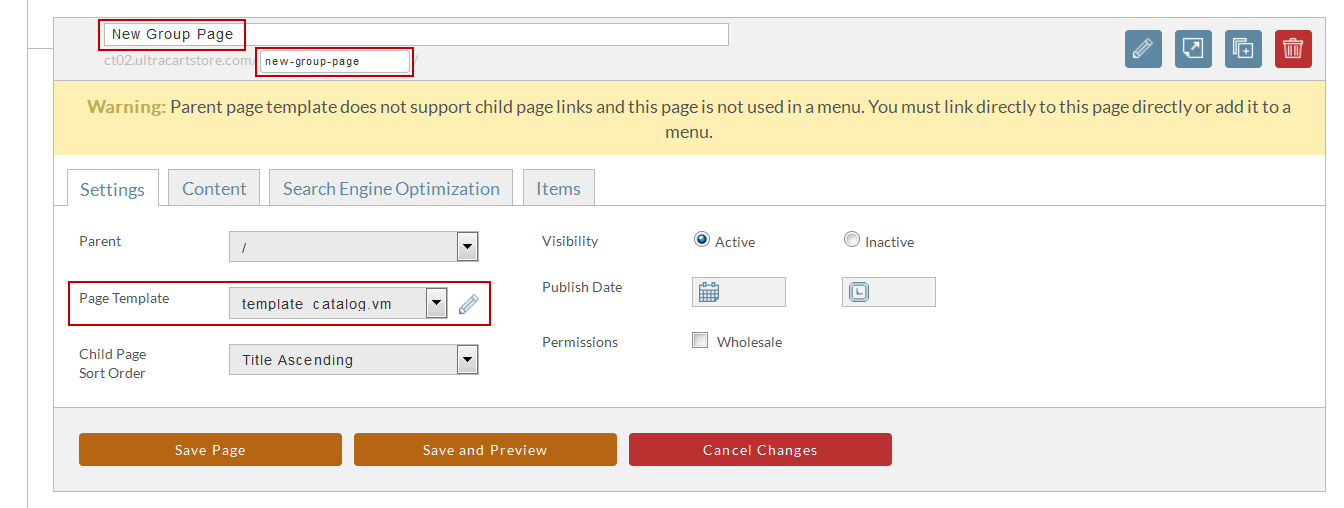Open the Parent dropdown
The width and height of the screenshot is (1344, 508).
(354, 246)
